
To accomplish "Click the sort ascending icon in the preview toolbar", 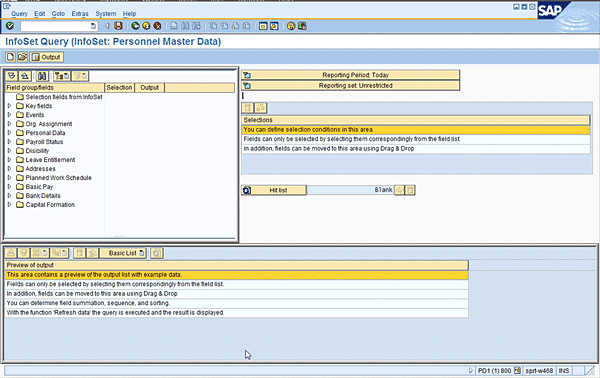I will click(x=11, y=253).
